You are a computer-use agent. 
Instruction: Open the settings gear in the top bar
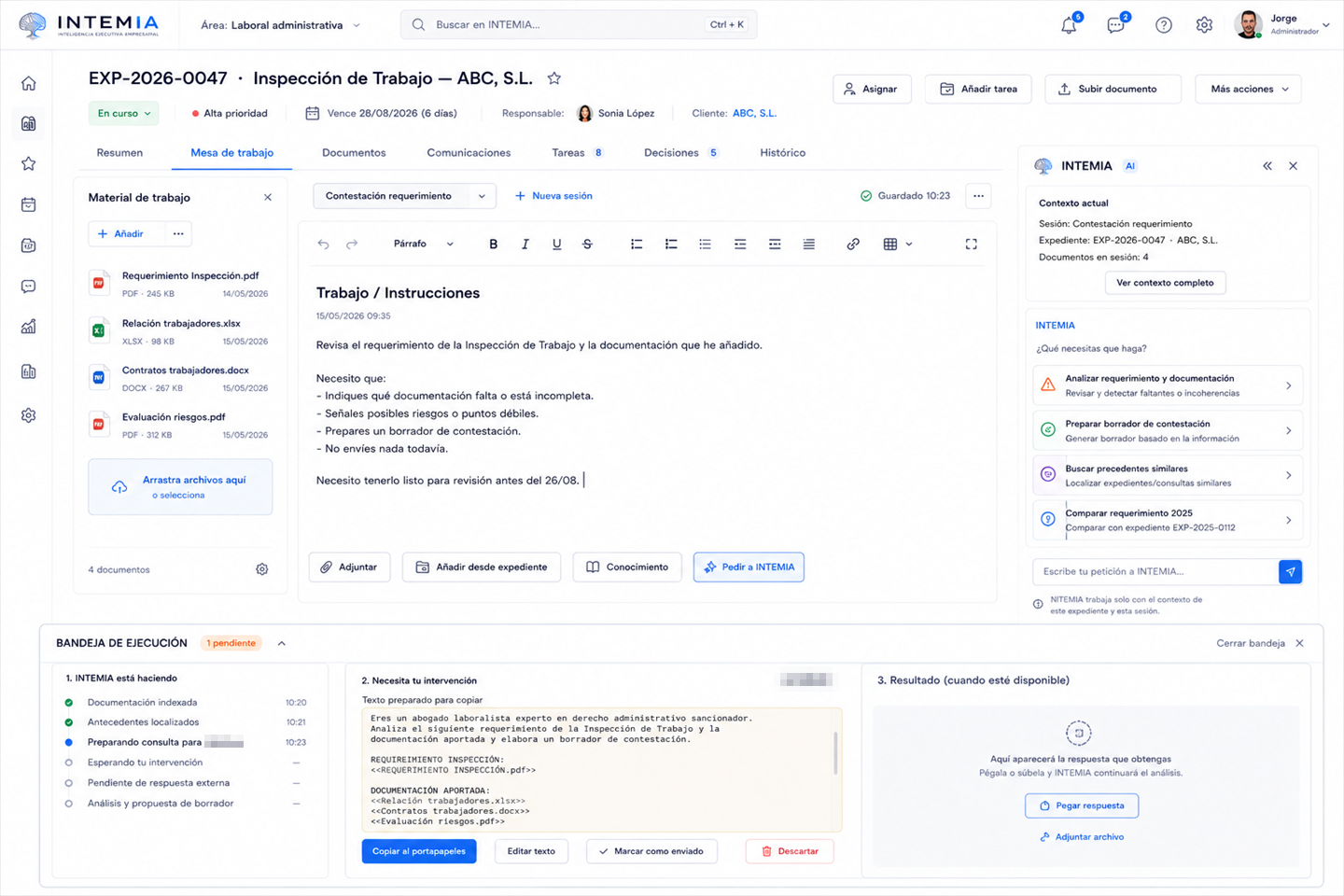tap(1205, 25)
